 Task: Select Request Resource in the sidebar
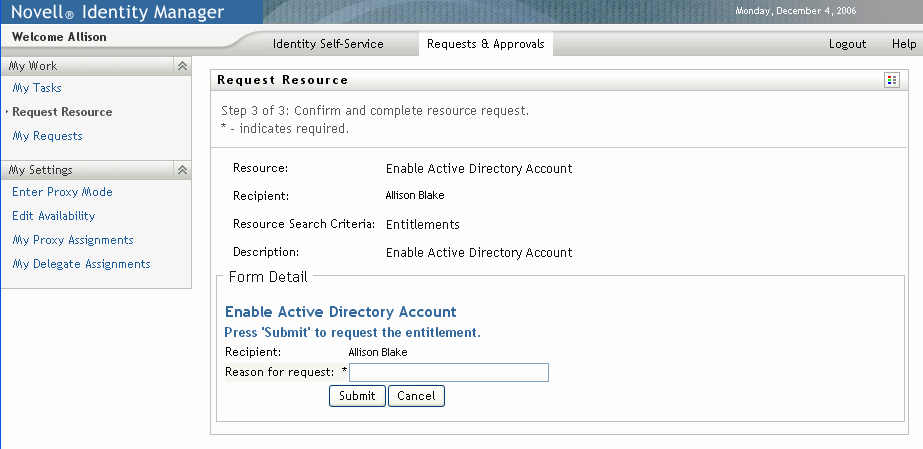(x=62, y=112)
